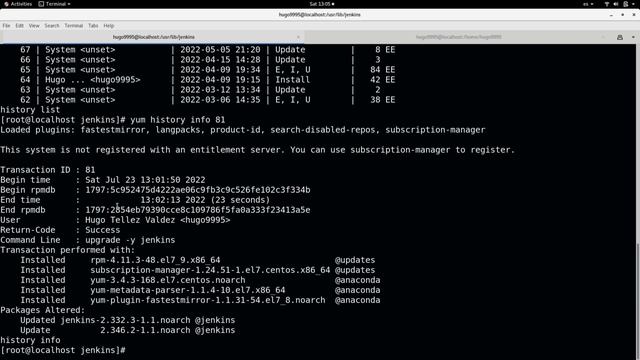This screenshot has width=640, height=360.
Task: Click the 'Loaded plugins: fastestmirror' line
Action: coord(242,130)
